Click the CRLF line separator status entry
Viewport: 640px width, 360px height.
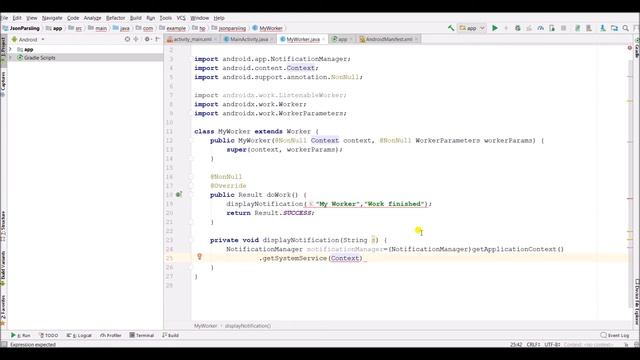[x=533, y=345]
